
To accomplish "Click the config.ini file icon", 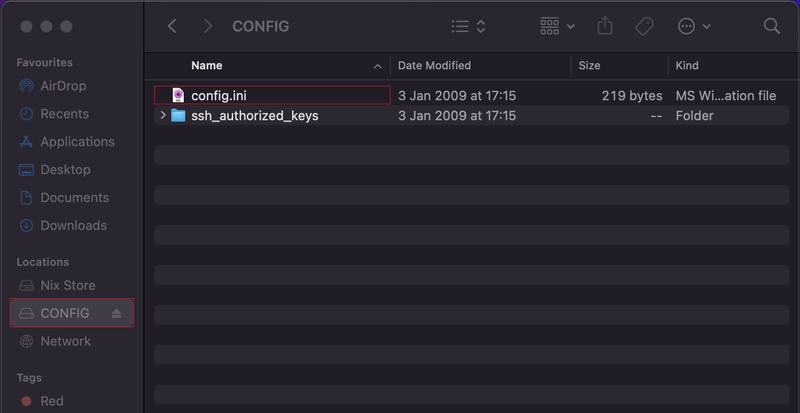I will tap(178, 95).
